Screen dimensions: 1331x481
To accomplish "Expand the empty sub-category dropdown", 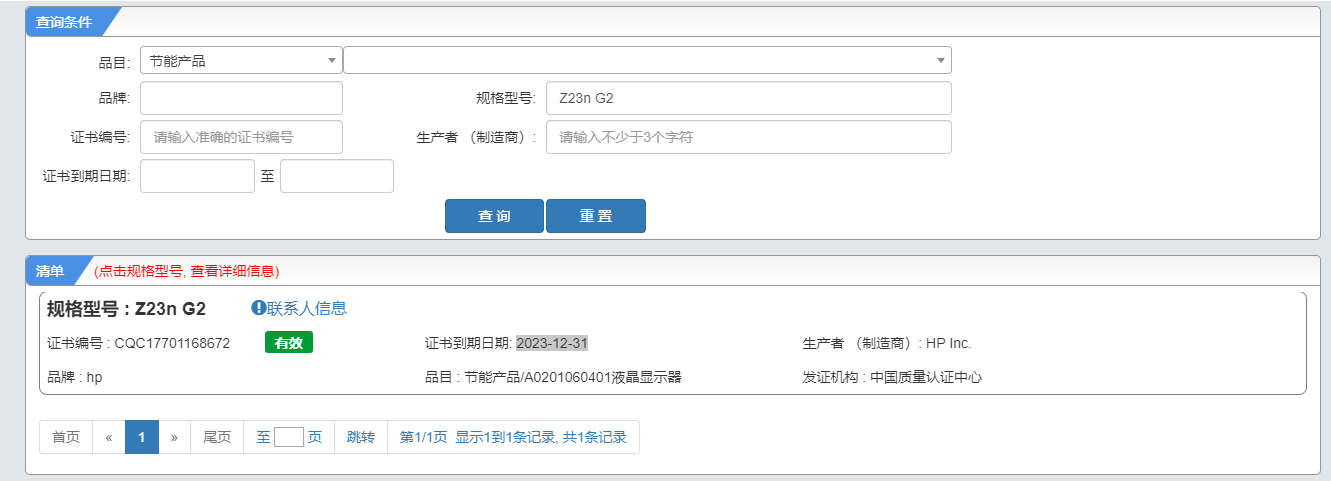I will [x=647, y=60].
